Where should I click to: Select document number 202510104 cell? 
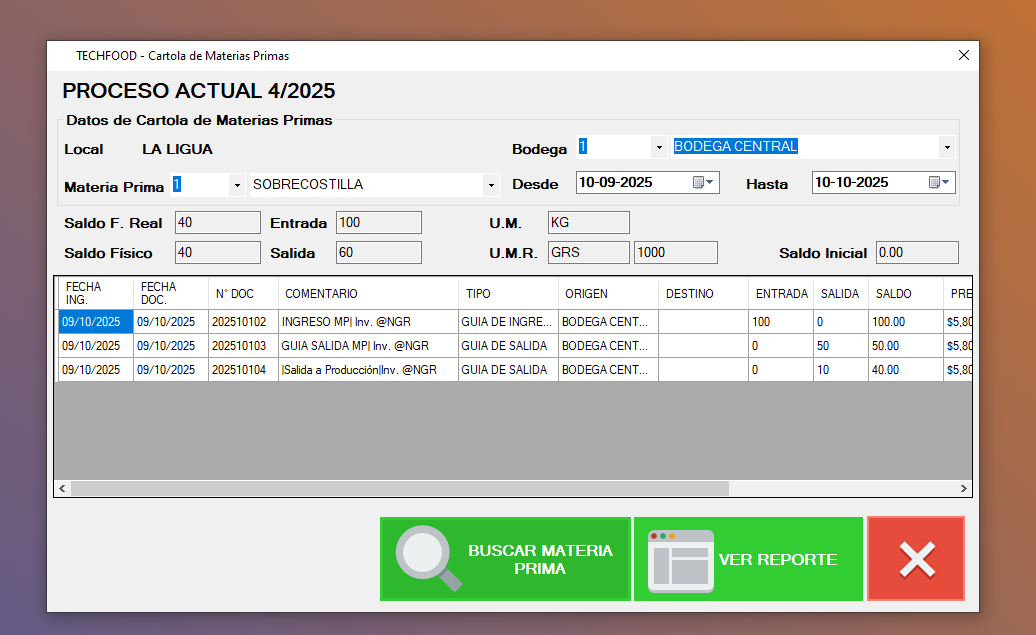(243, 370)
